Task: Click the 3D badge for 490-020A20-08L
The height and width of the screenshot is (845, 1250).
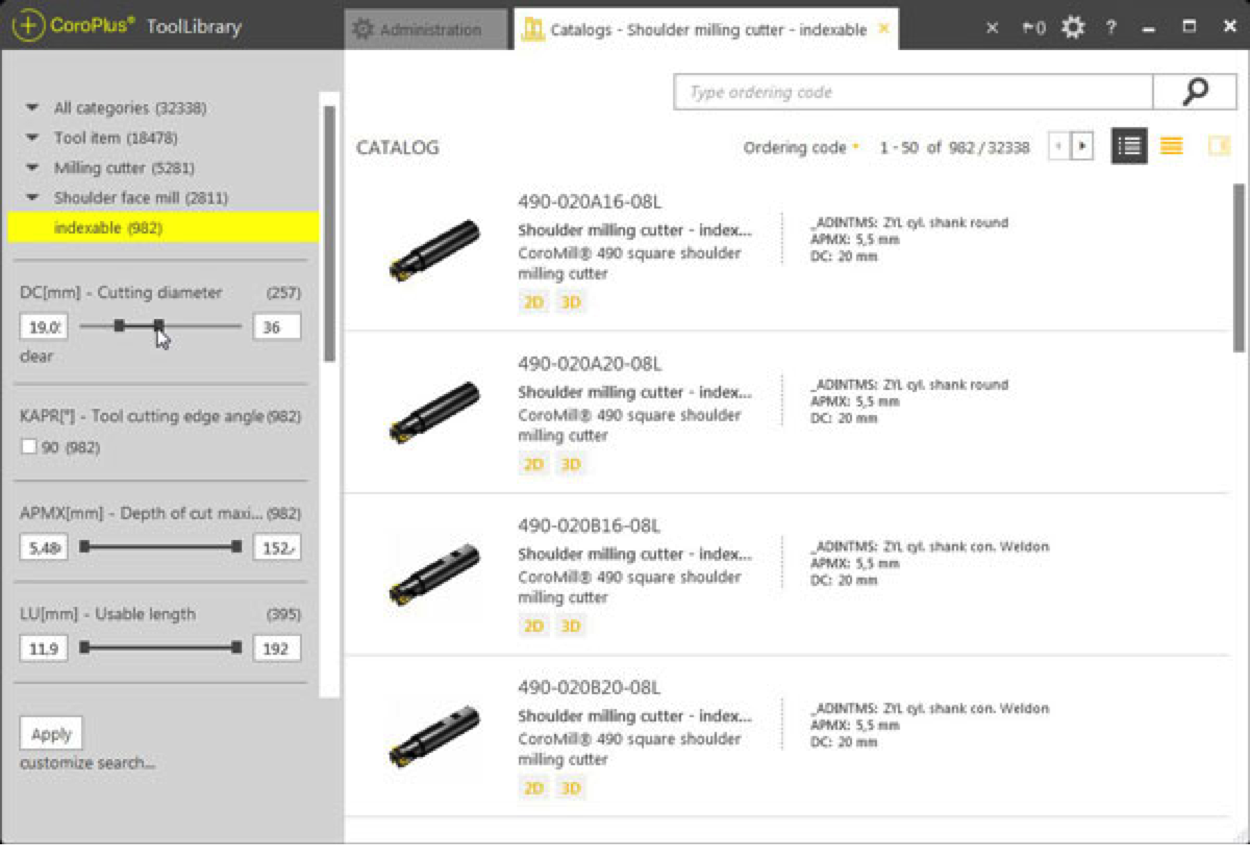Action: point(570,464)
